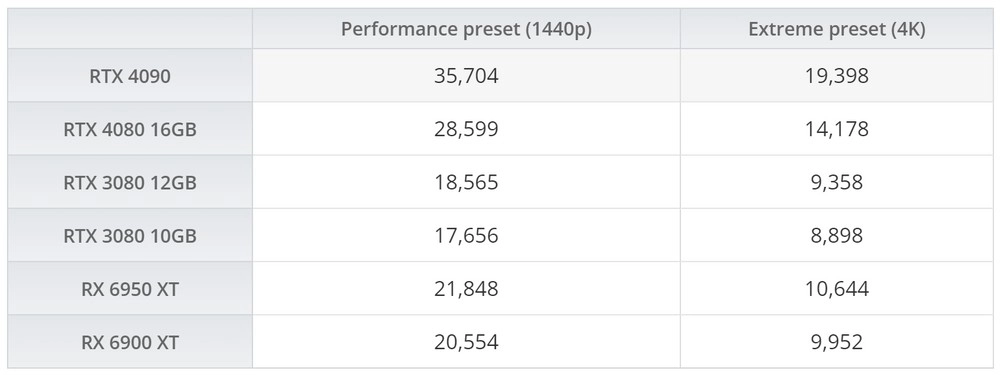Select the RTX 3080 10GB row label
This screenshot has width=1000, height=375.
130,235
